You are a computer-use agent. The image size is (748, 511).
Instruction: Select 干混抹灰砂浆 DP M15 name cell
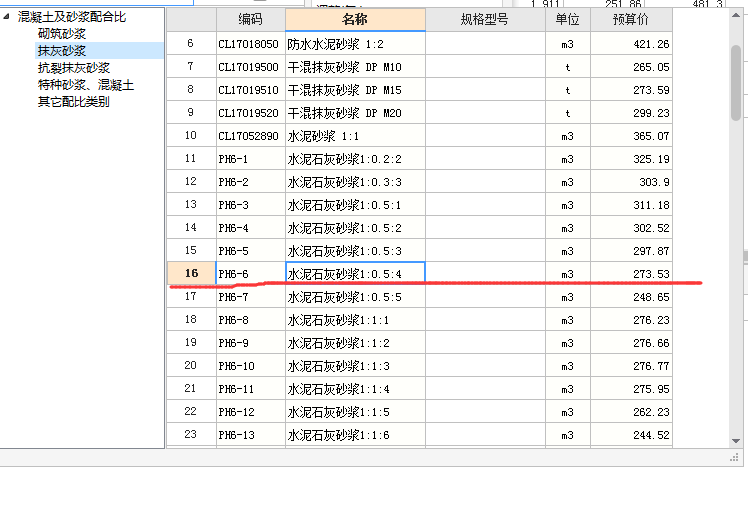355,90
